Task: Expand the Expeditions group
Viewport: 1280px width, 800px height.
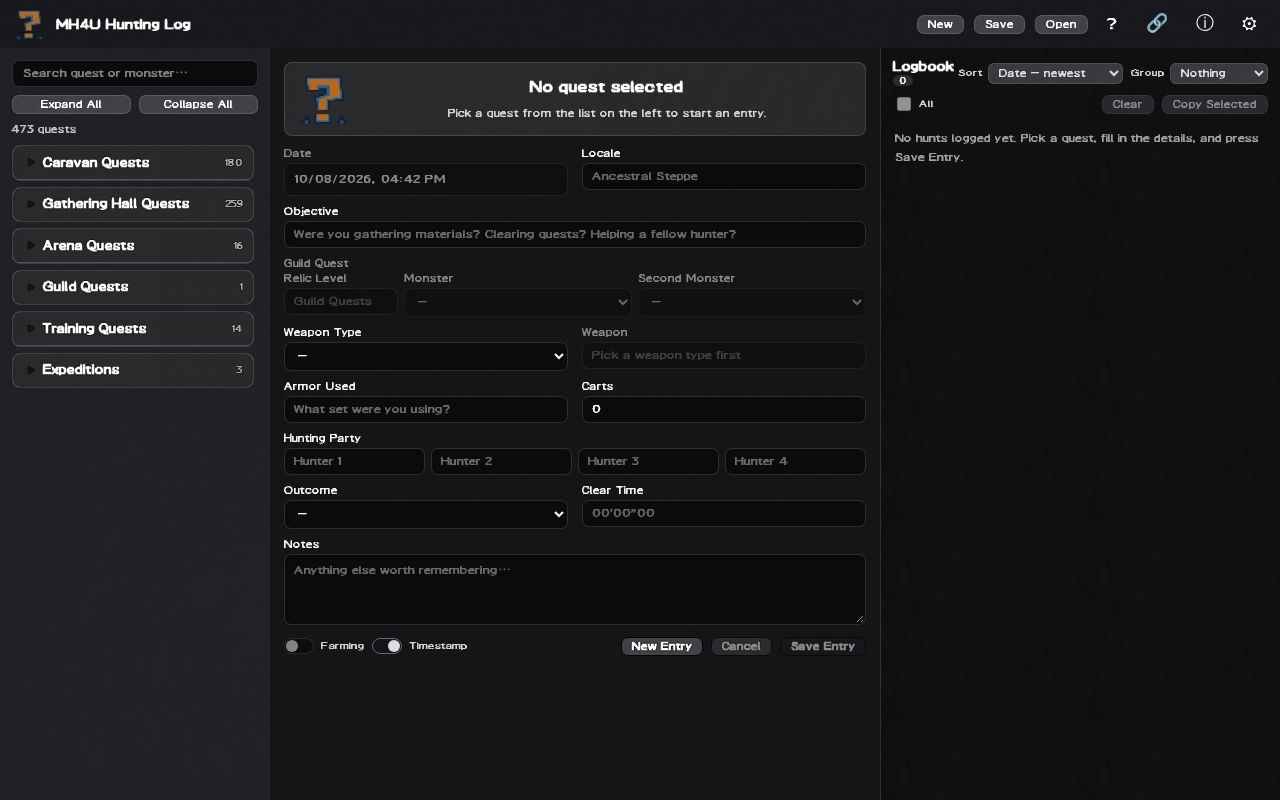Action: click(x=133, y=370)
